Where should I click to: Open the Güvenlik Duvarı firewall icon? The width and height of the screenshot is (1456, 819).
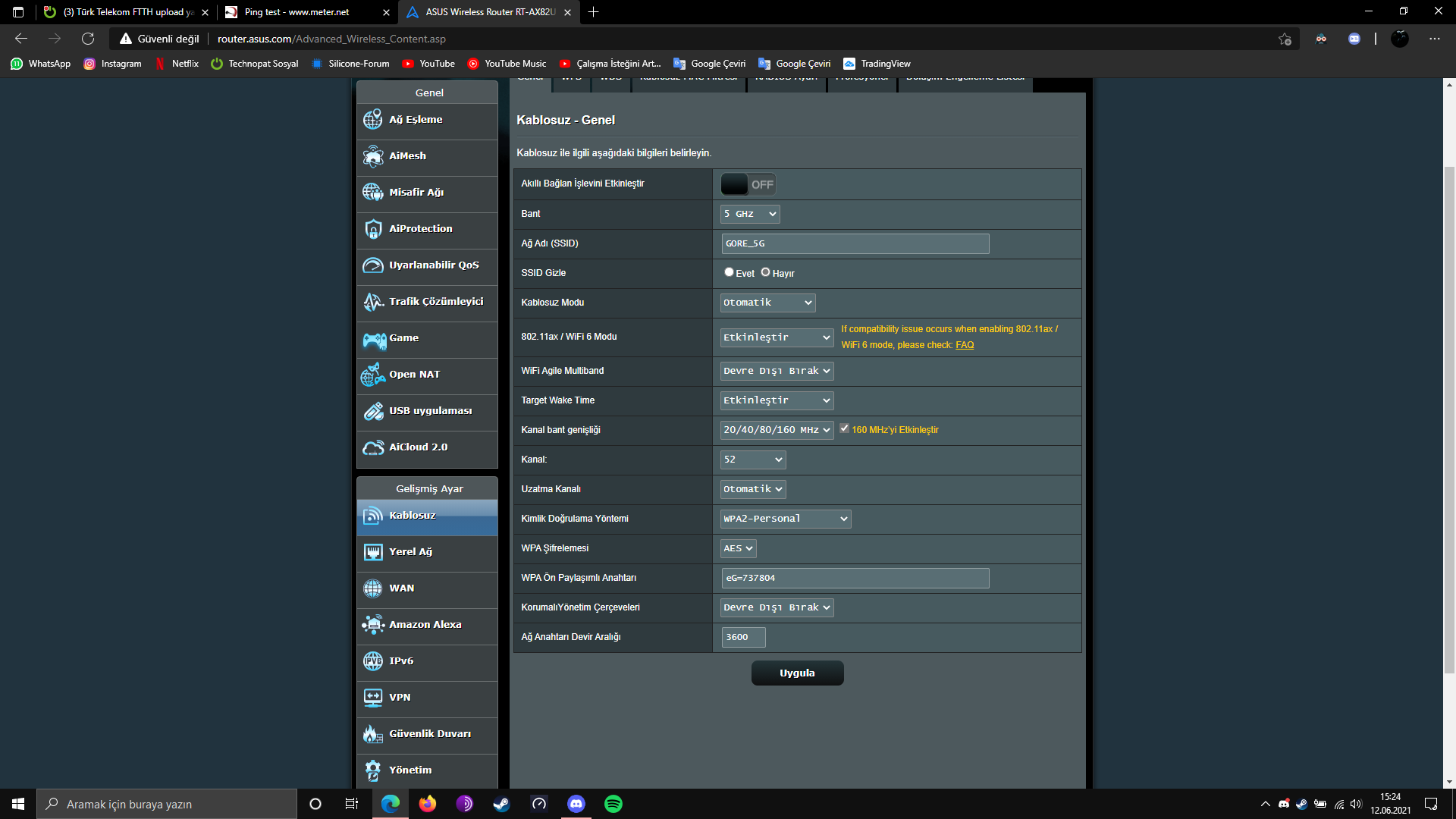373,734
